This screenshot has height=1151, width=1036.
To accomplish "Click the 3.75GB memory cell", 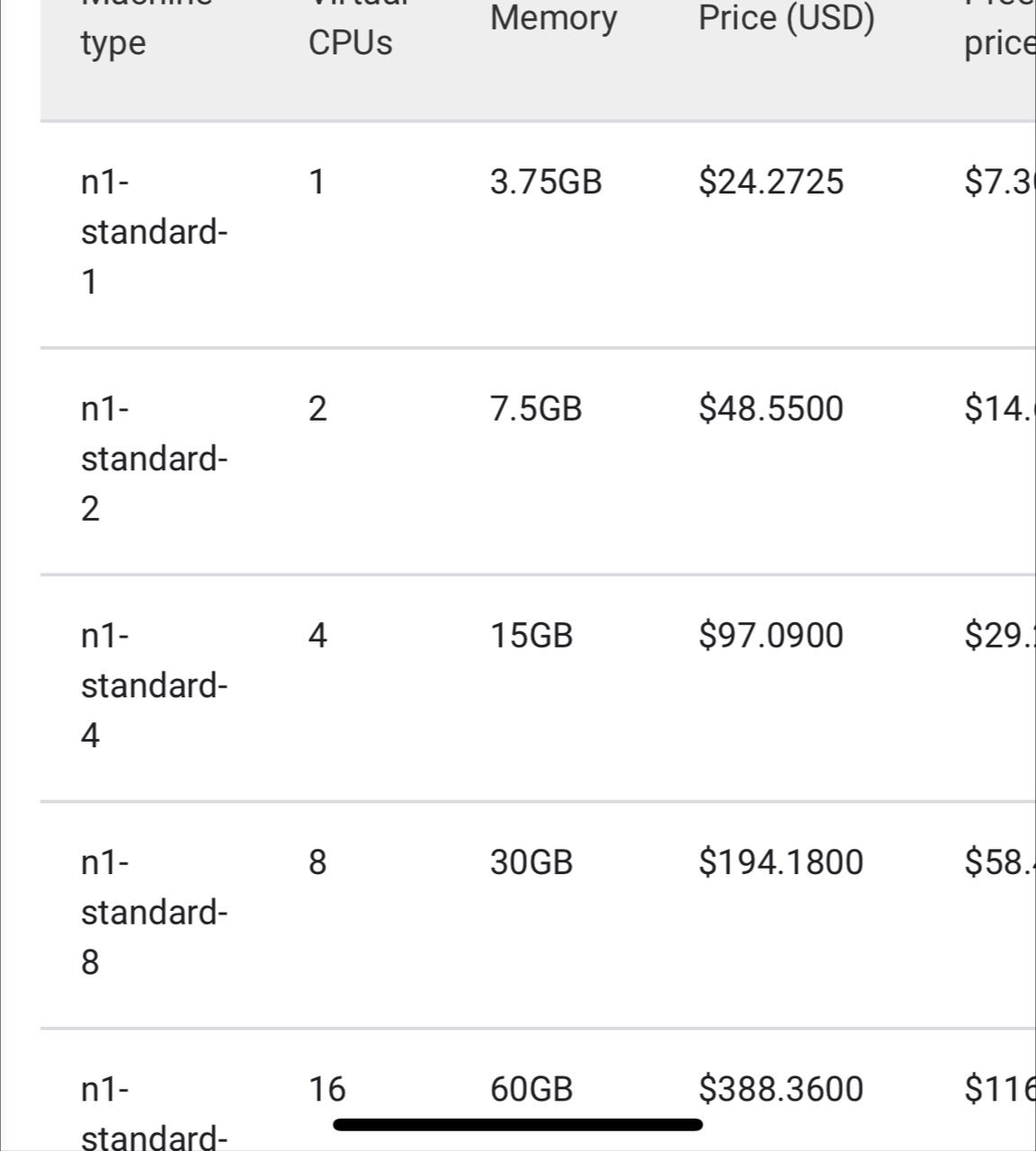I will tap(546, 183).
